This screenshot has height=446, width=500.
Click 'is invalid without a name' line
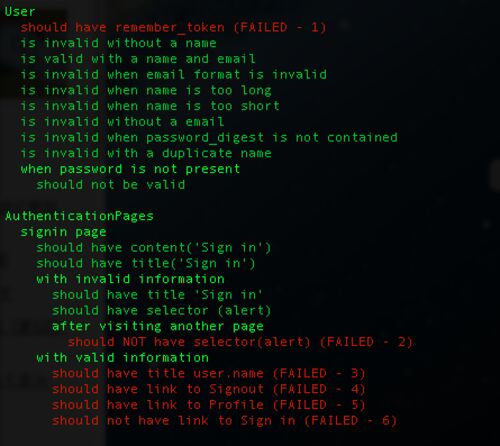tap(118, 43)
